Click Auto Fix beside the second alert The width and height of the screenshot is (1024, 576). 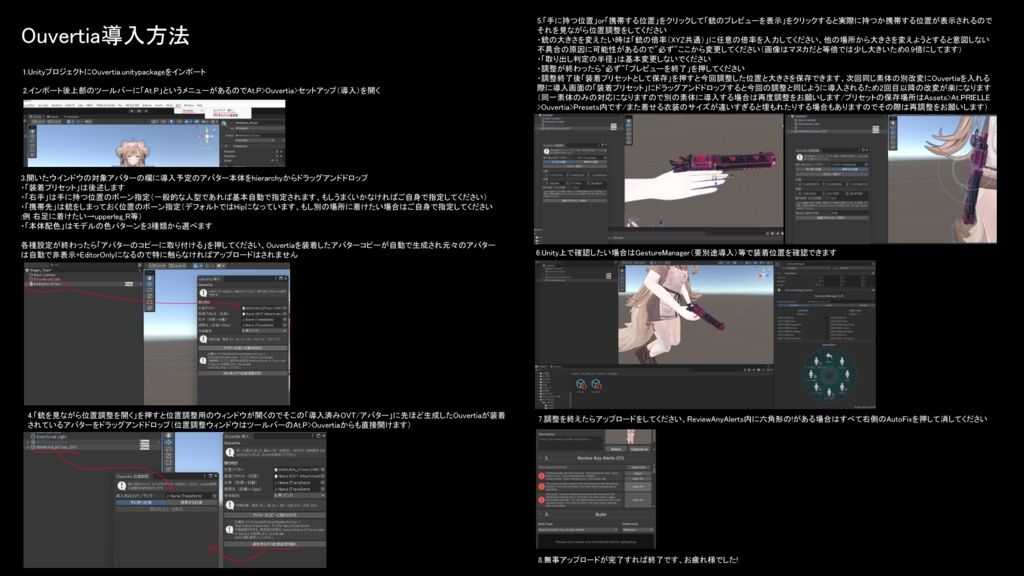[637, 487]
